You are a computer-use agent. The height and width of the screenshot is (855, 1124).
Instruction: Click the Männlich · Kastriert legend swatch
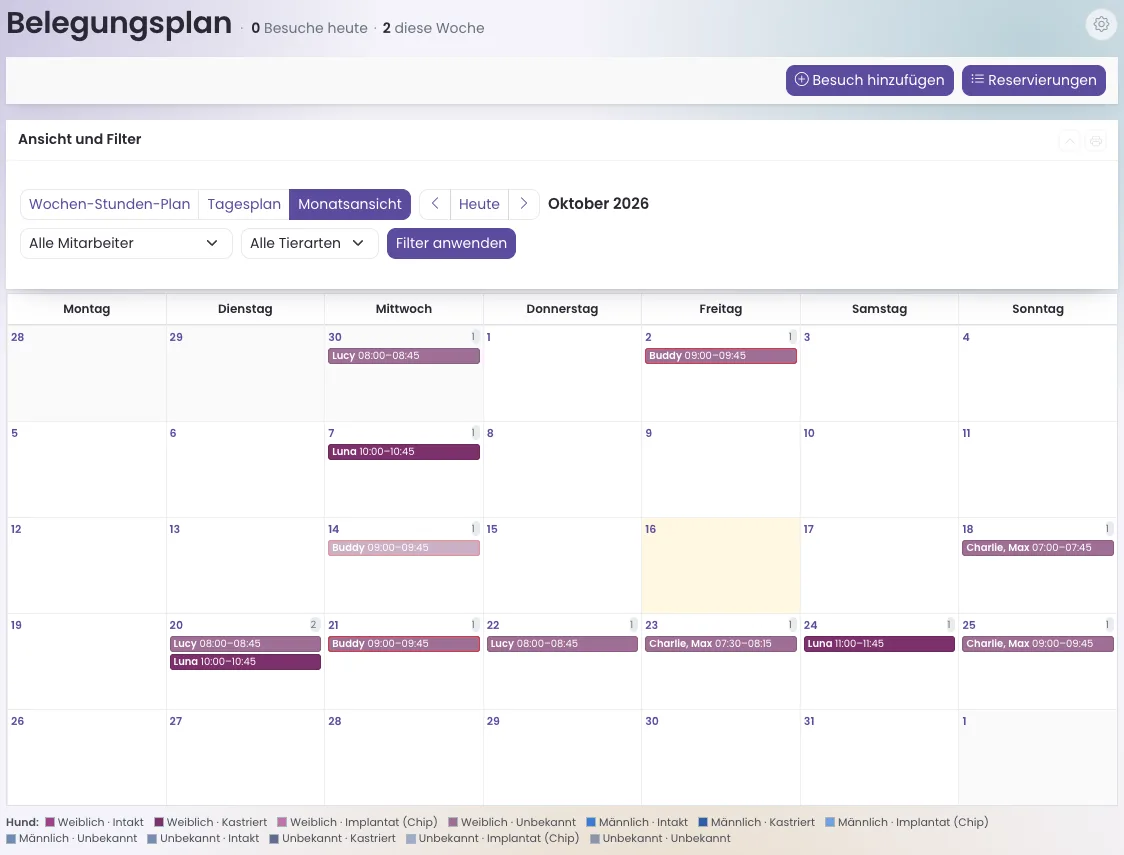click(x=703, y=823)
